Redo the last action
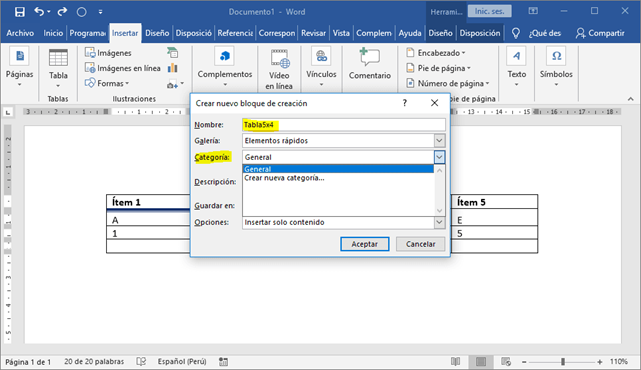Image resolution: width=641 pixels, height=370 pixels. pyautogui.click(x=62, y=11)
